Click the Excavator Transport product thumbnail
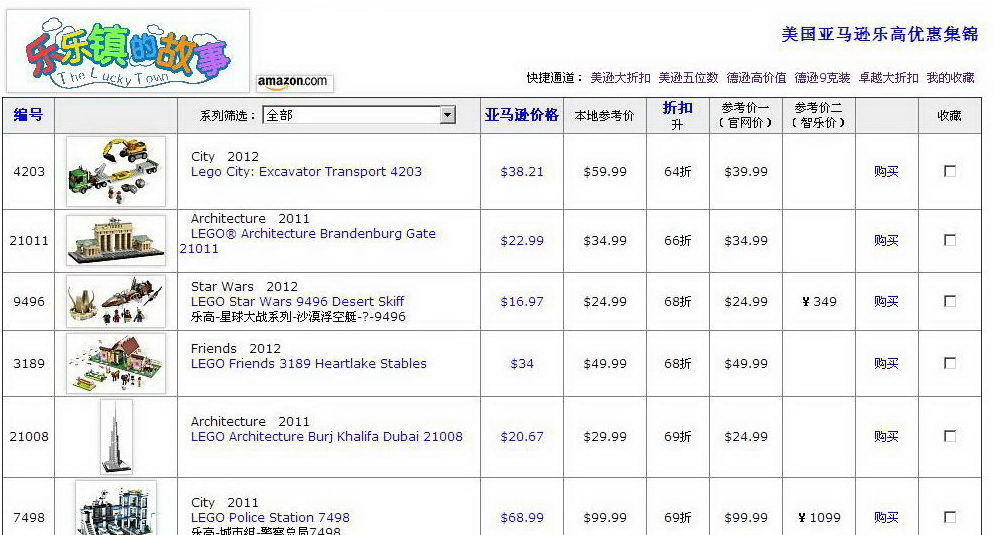 point(116,171)
